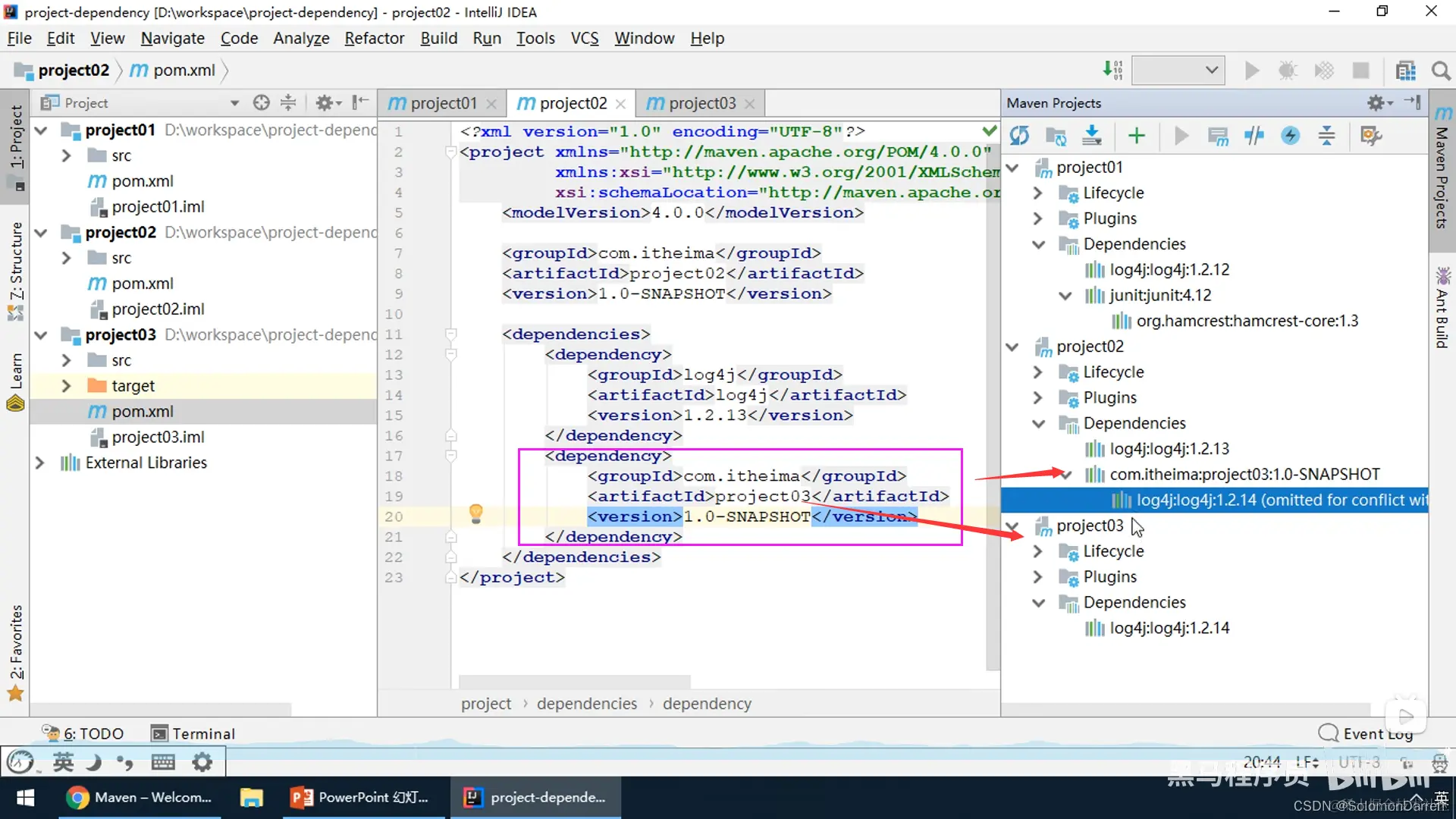Expand External Libraries in Project tree
Screen dimensions: 1456x819
40,463
